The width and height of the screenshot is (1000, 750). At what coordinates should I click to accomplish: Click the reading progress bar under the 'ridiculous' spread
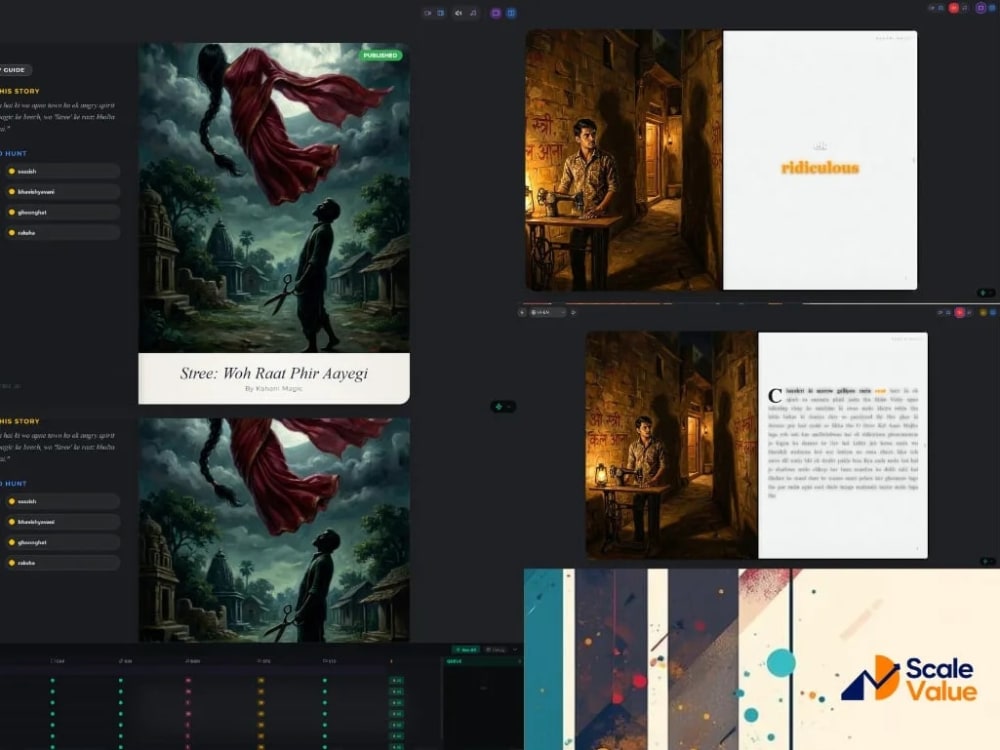click(759, 304)
